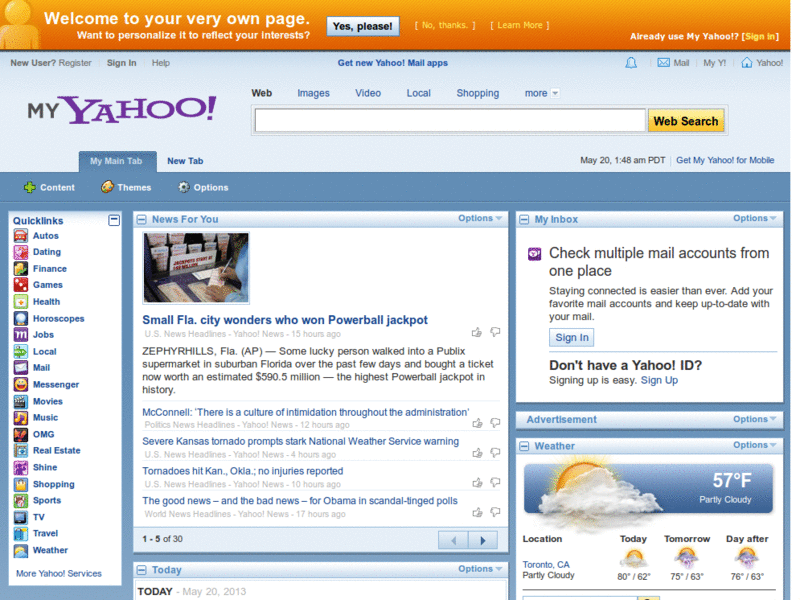
Task: Open My Inbox Options dropdown
Action: click(x=755, y=218)
